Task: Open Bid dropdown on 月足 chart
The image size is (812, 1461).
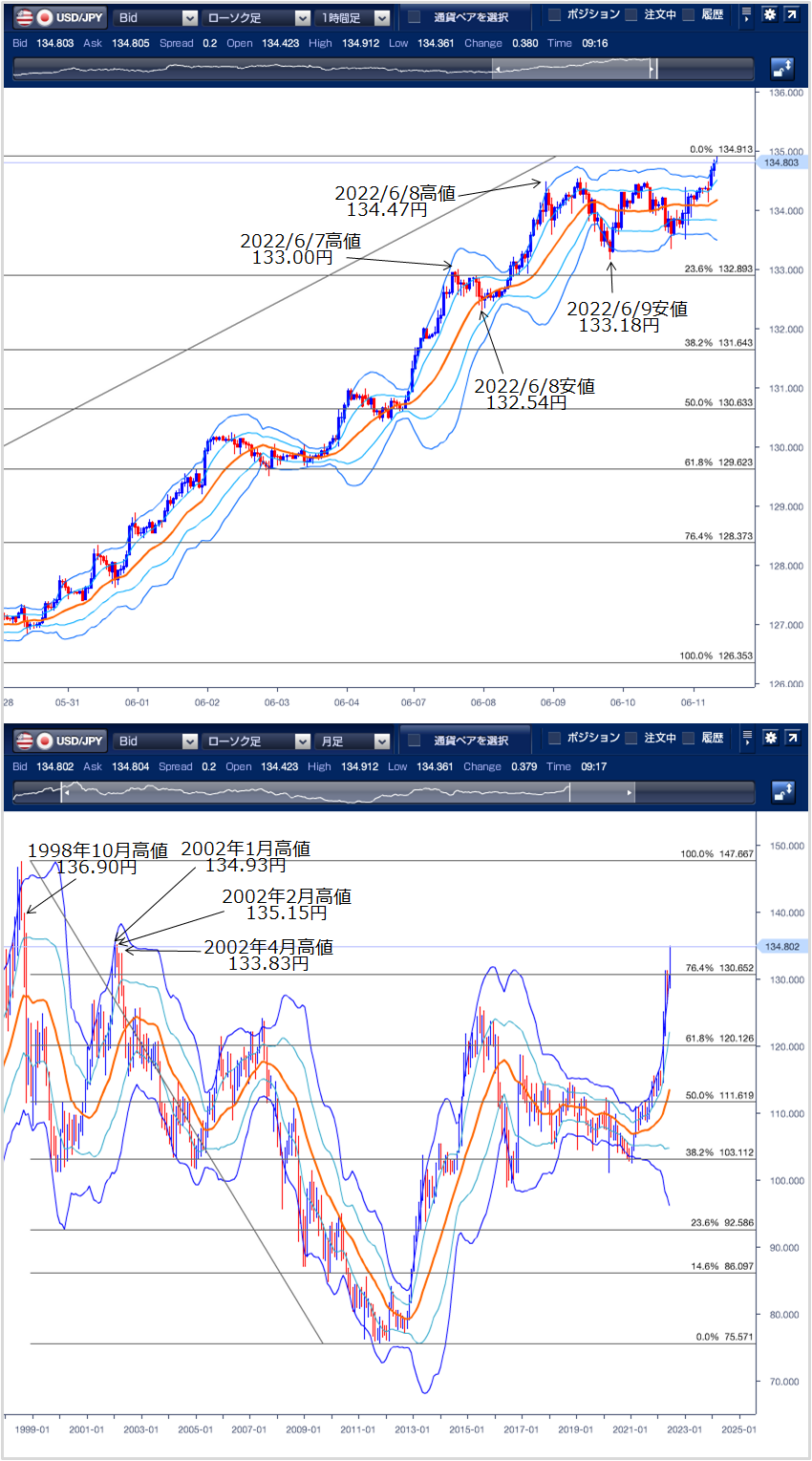Action: click(156, 741)
